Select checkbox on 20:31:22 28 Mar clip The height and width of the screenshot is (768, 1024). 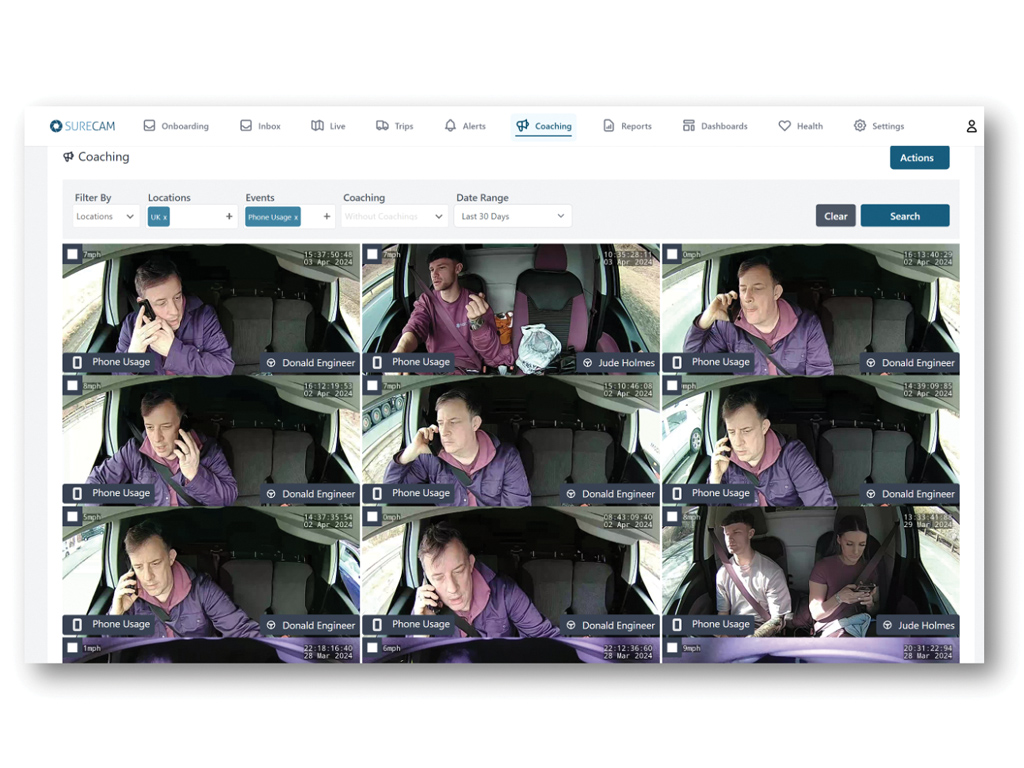coord(672,648)
